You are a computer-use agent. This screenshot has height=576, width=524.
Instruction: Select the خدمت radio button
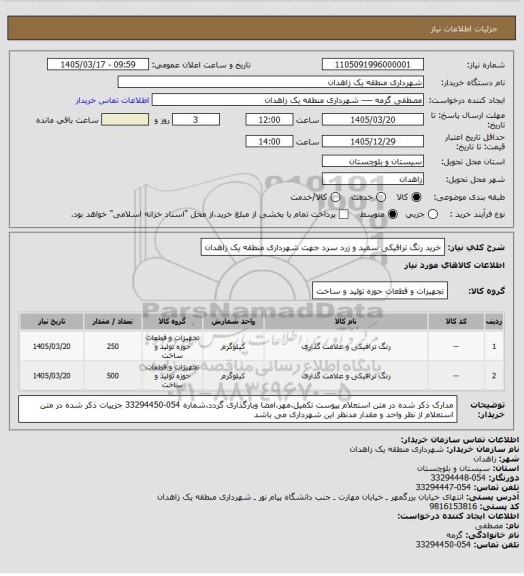click(x=381, y=197)
